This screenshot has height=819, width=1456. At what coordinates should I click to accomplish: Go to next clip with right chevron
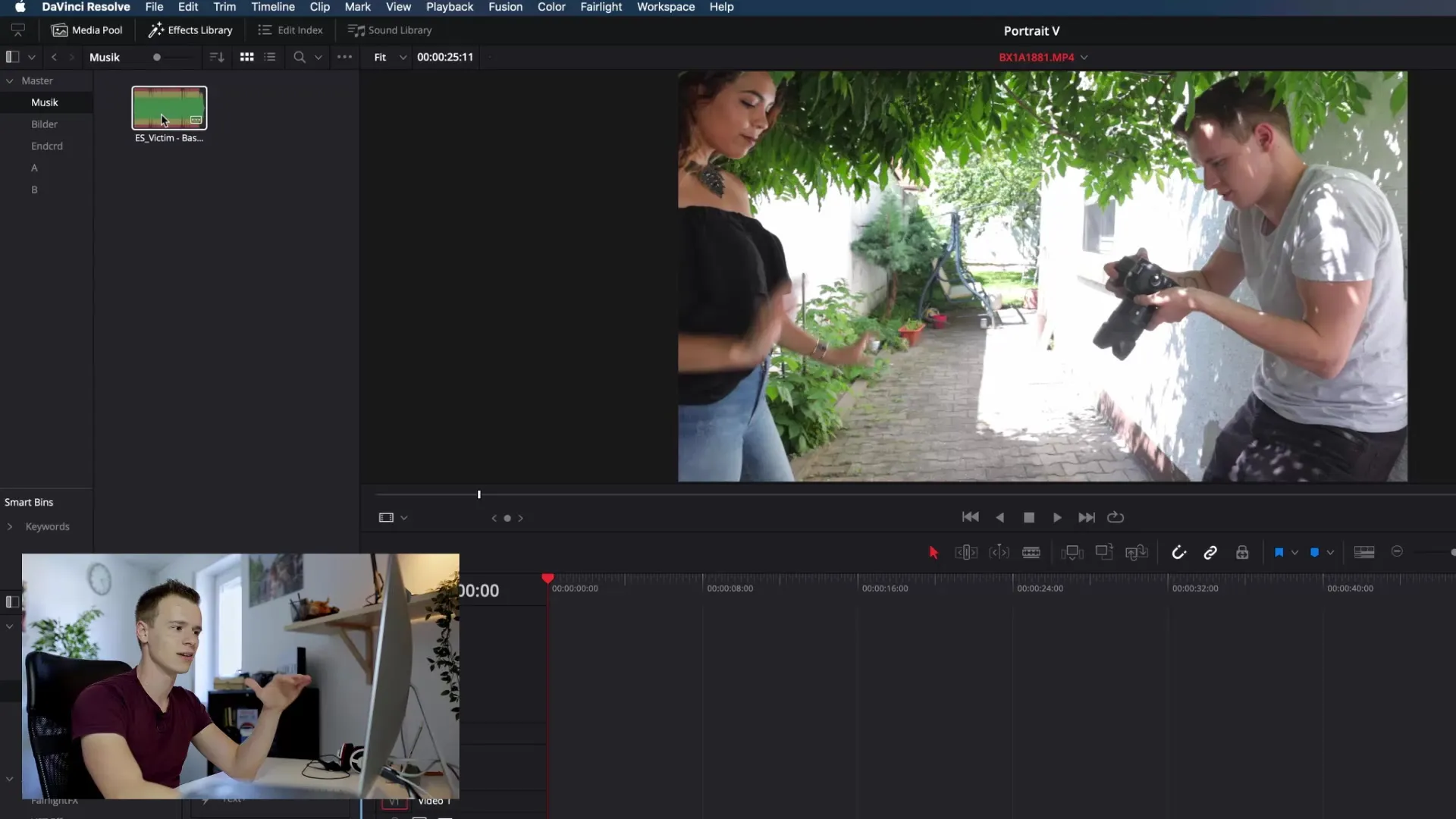pos(520,518)
